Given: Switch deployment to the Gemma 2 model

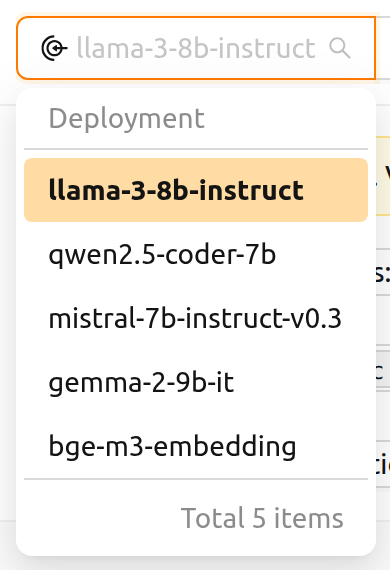Looking at the screenshot, I should (x=196, y=382).
